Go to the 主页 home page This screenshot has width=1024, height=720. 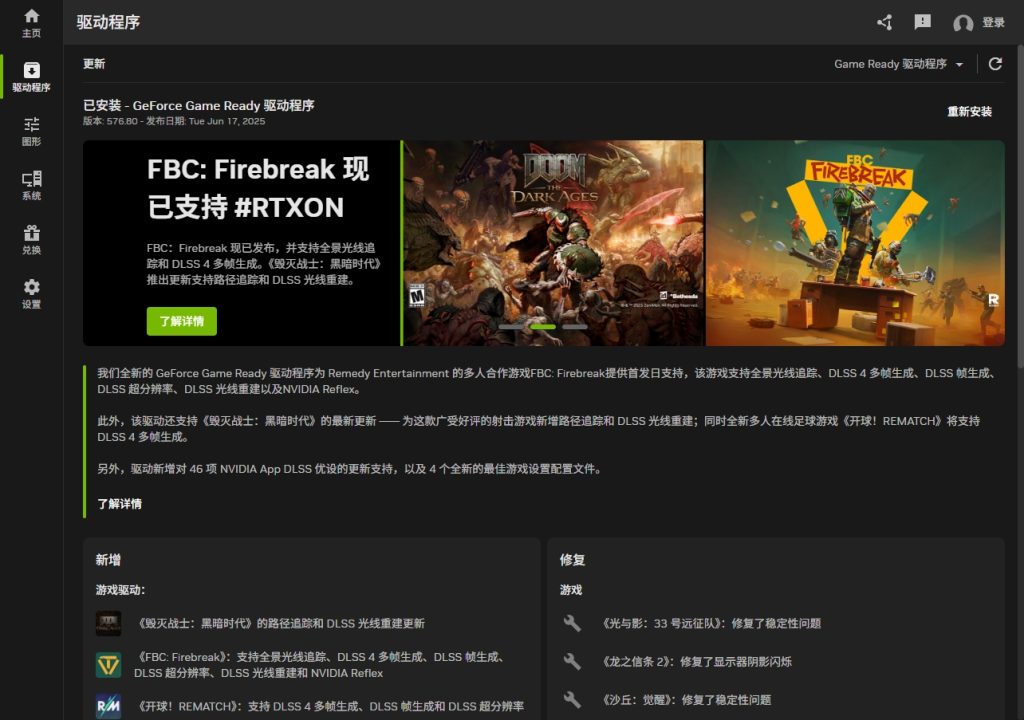31,23
